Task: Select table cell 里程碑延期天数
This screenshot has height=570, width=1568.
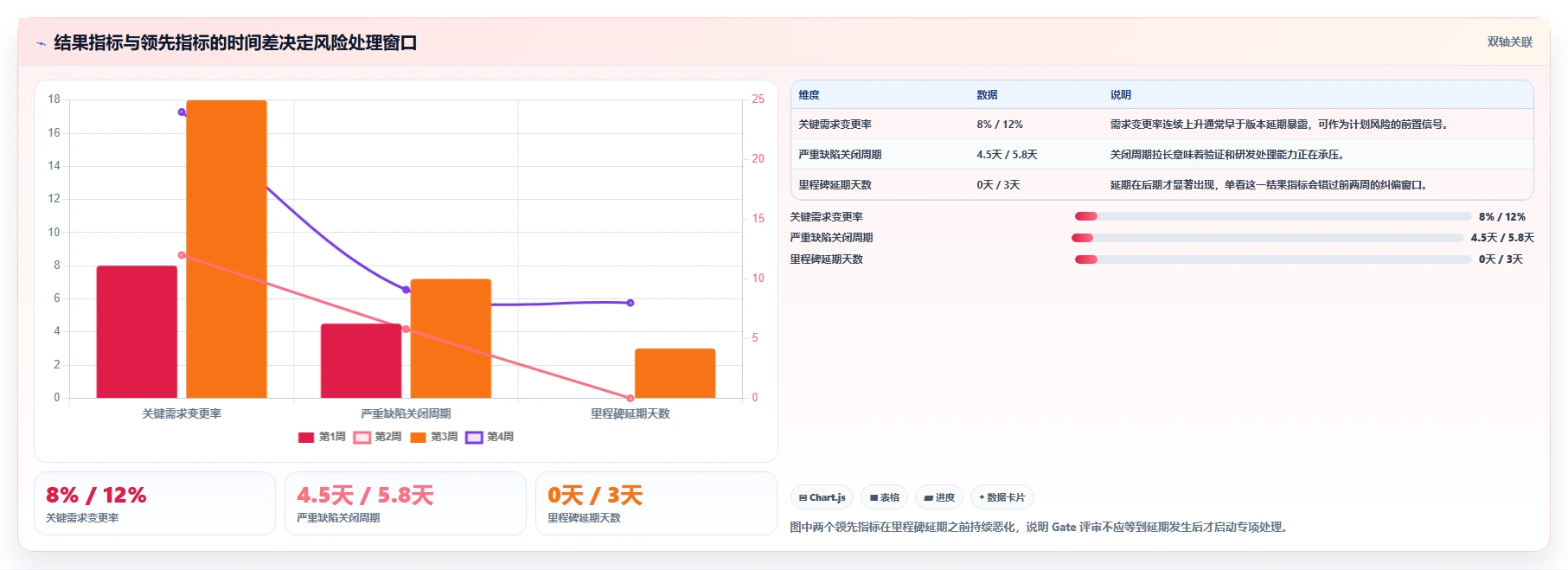Action: click(835, 185)
